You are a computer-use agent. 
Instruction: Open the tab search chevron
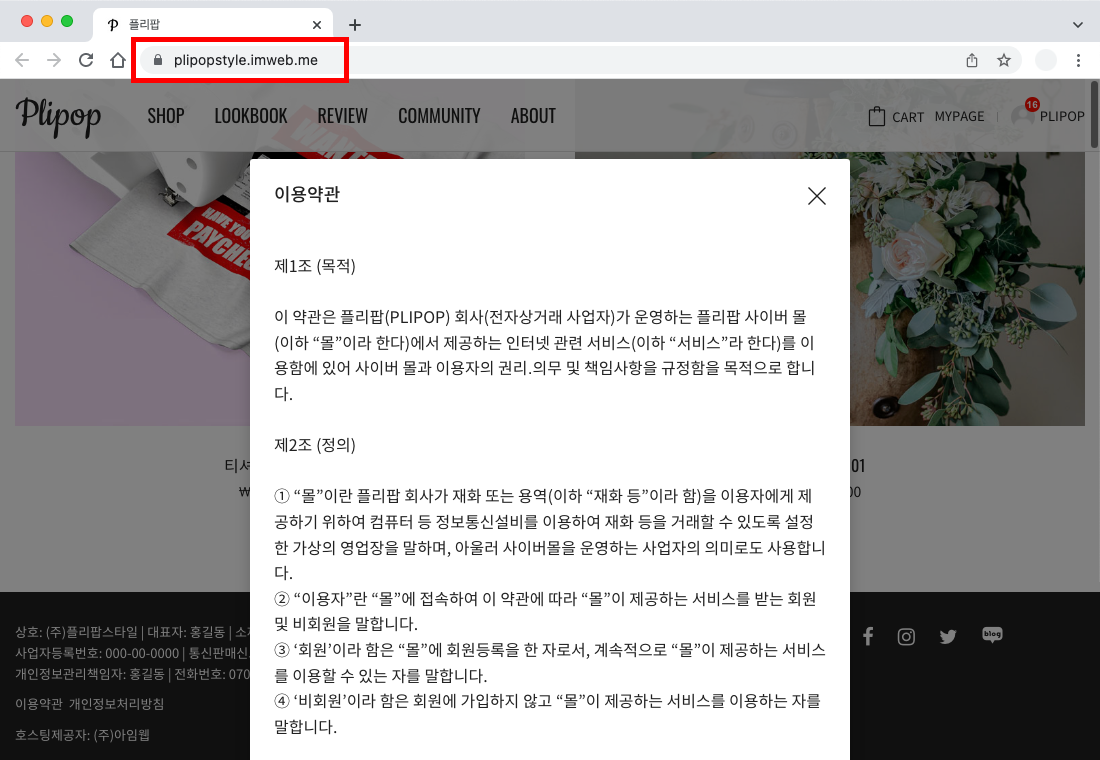point(1078,24)
